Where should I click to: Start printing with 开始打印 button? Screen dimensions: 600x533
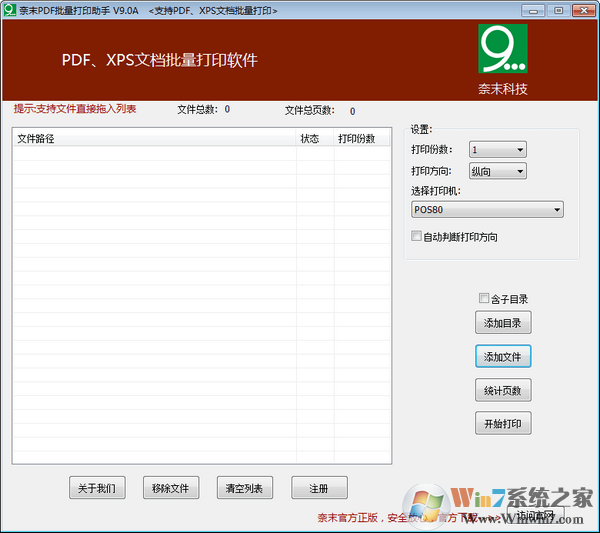[503, 423]
